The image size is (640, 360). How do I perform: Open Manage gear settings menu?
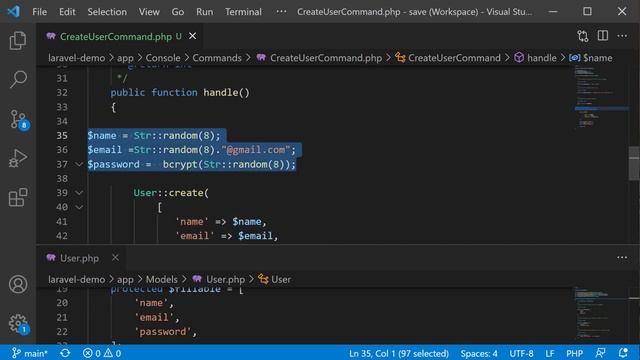coord(18,323)
